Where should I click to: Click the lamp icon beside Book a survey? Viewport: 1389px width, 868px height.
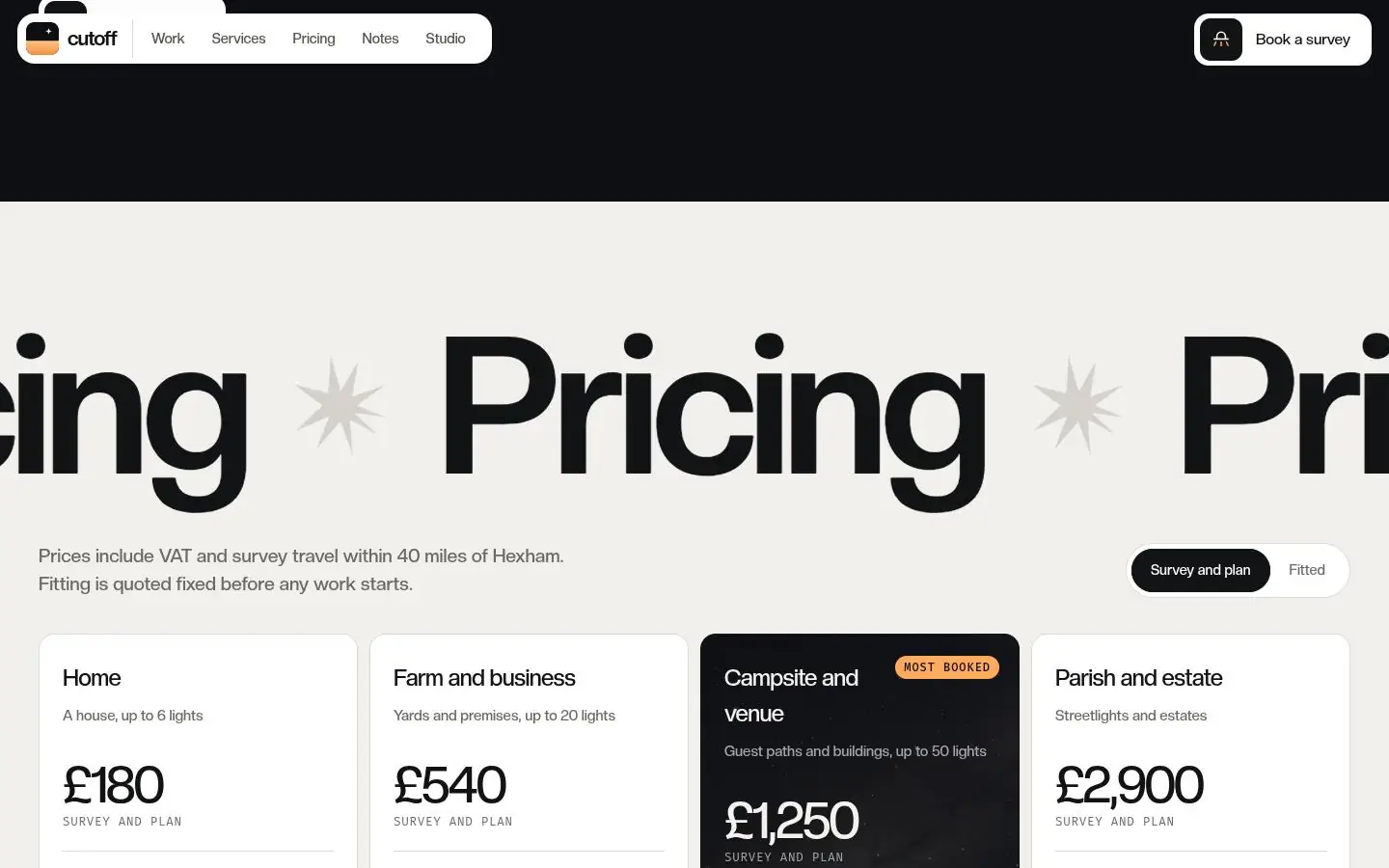tap(1221, 40)
